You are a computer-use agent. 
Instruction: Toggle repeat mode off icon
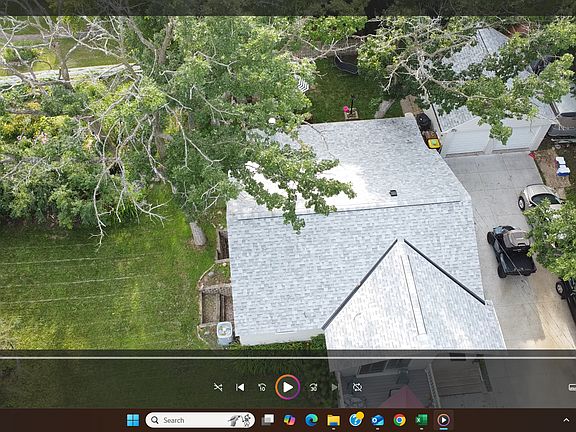point(357,387)
